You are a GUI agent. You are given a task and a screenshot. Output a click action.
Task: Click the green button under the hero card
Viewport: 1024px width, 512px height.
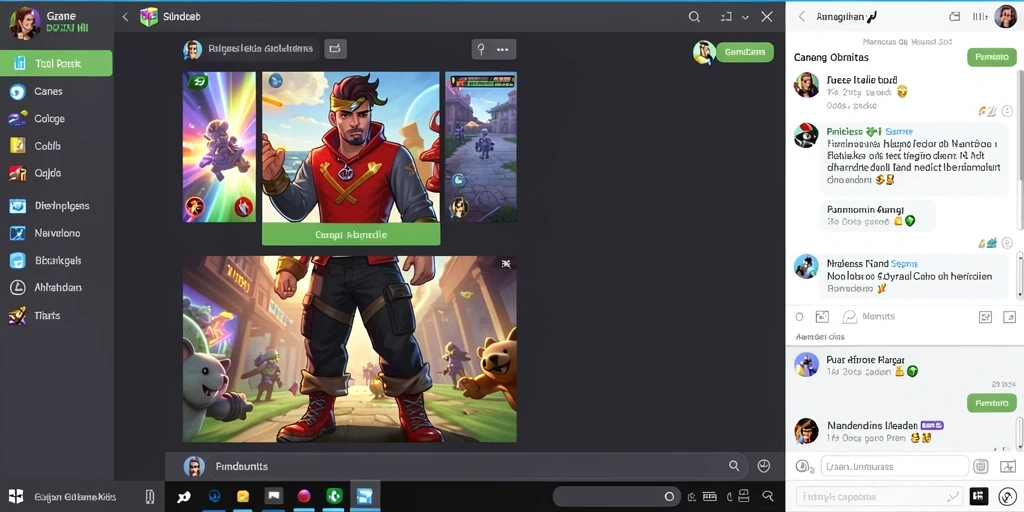point(351,234)
